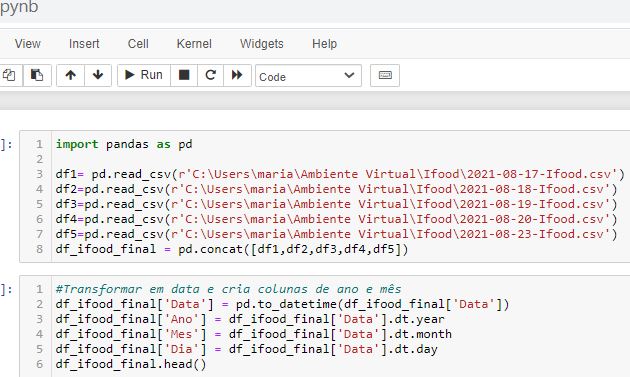This screenshot has width=630, height=377.
Task: Click the df5 read_csv 2021-08-23 line
Action: tap(336, 234)
